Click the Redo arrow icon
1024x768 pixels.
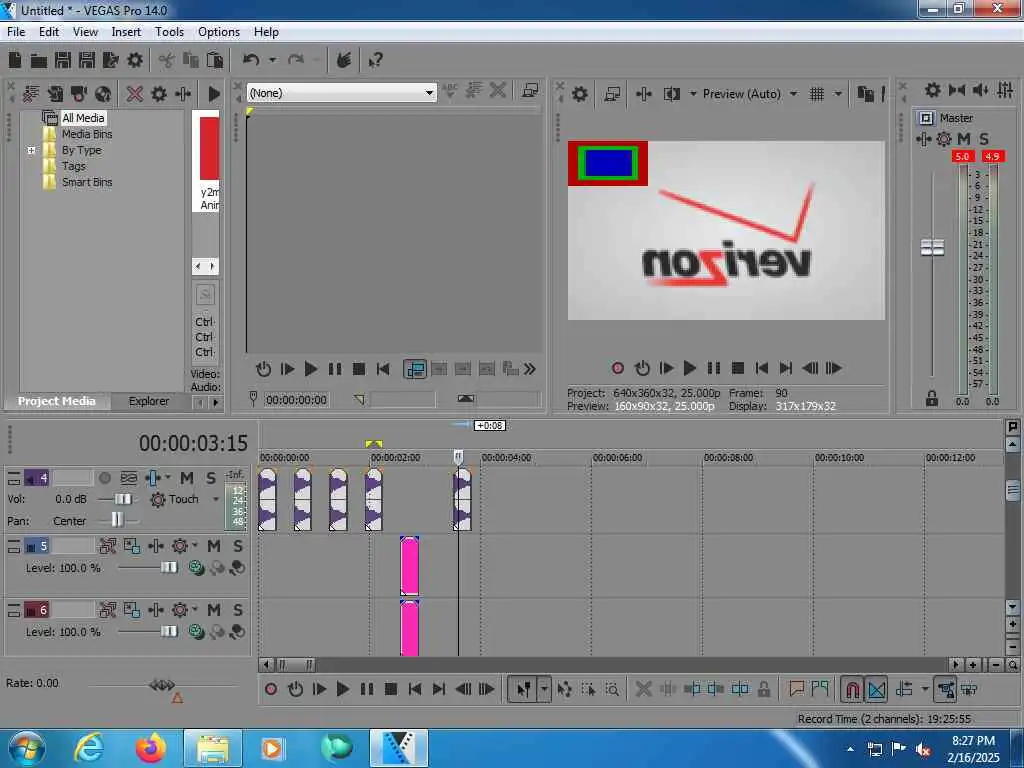click(x=296, y=61)
